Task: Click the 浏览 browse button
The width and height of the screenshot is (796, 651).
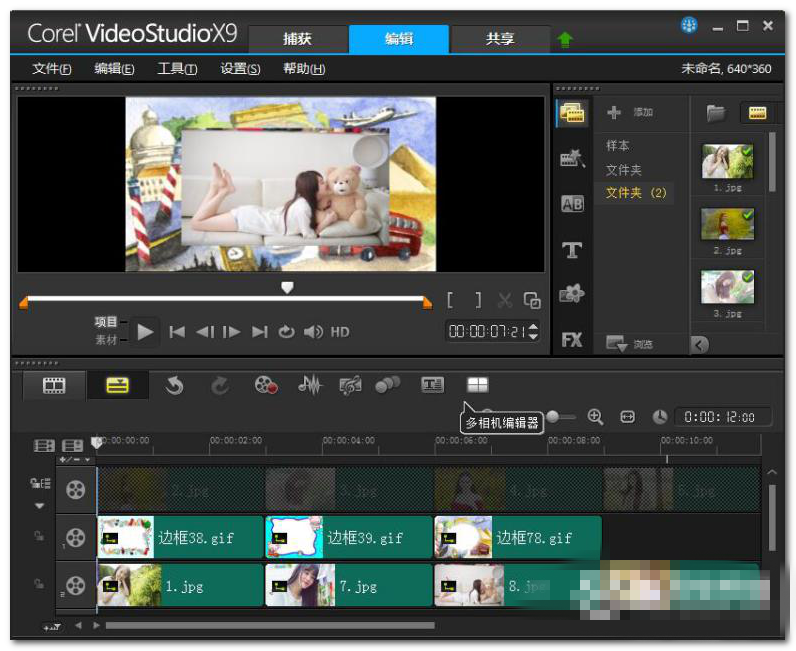Action: tap(629, 344)
